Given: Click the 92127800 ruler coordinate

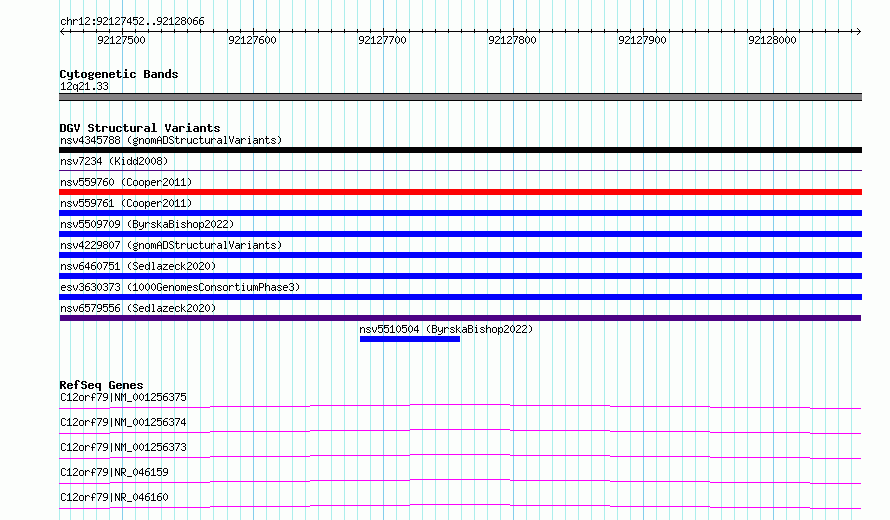Looking at the screenshot, I should pyautogui.click(x=512, y=40).
